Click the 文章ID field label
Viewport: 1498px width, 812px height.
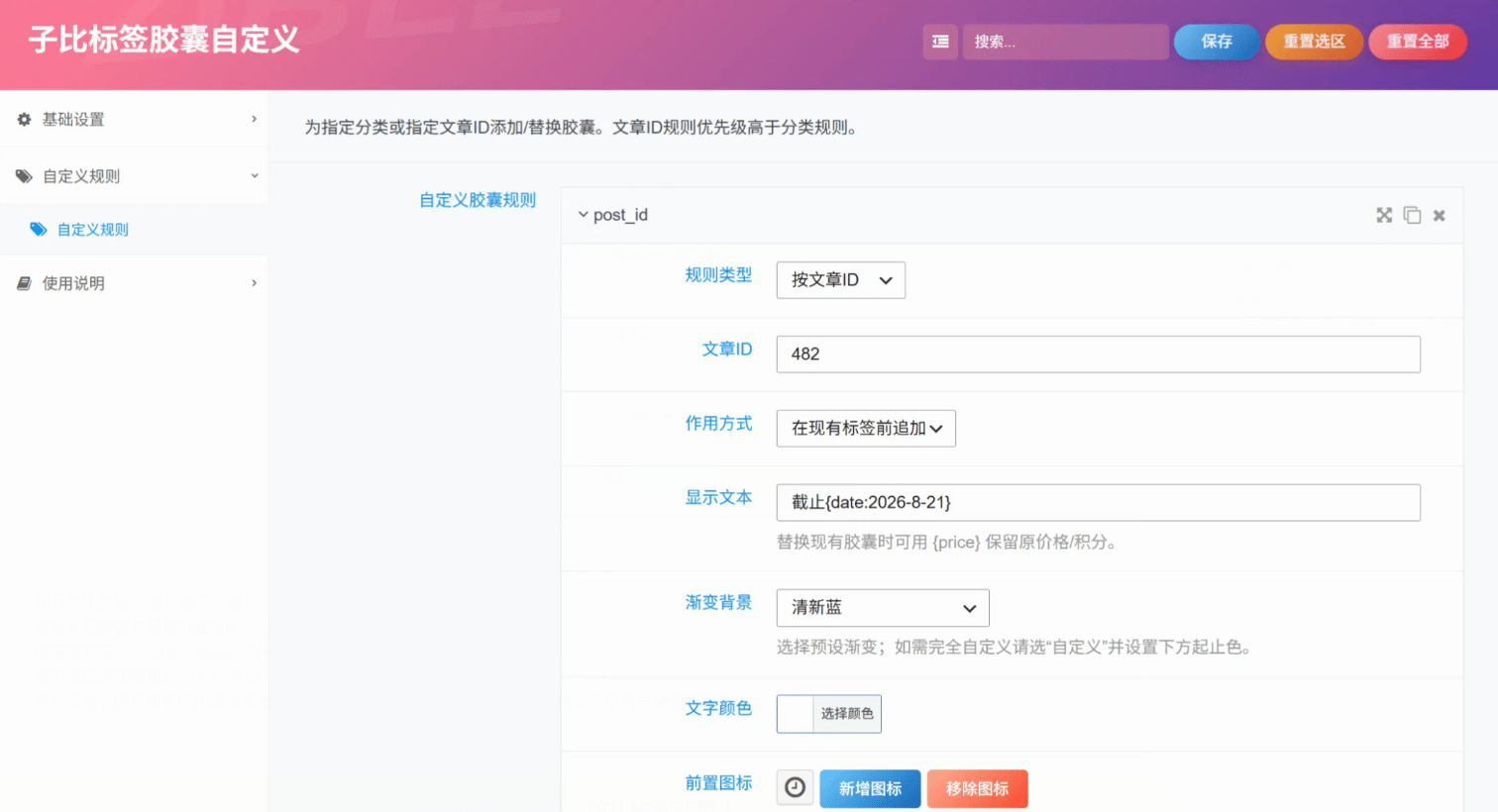[727, 350]
